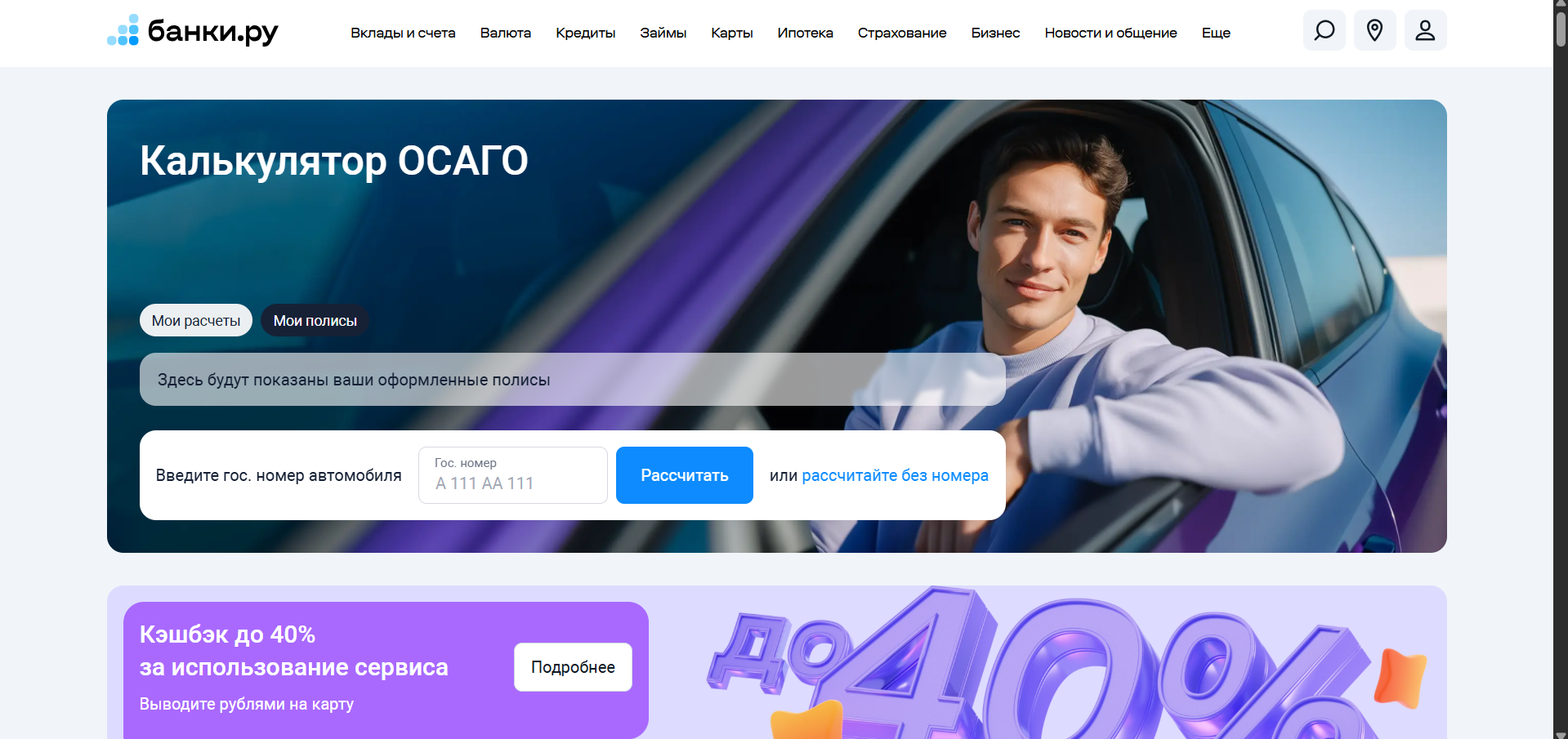Open the Страхование menu
The image size is (1568, 739).
point(902,33)
